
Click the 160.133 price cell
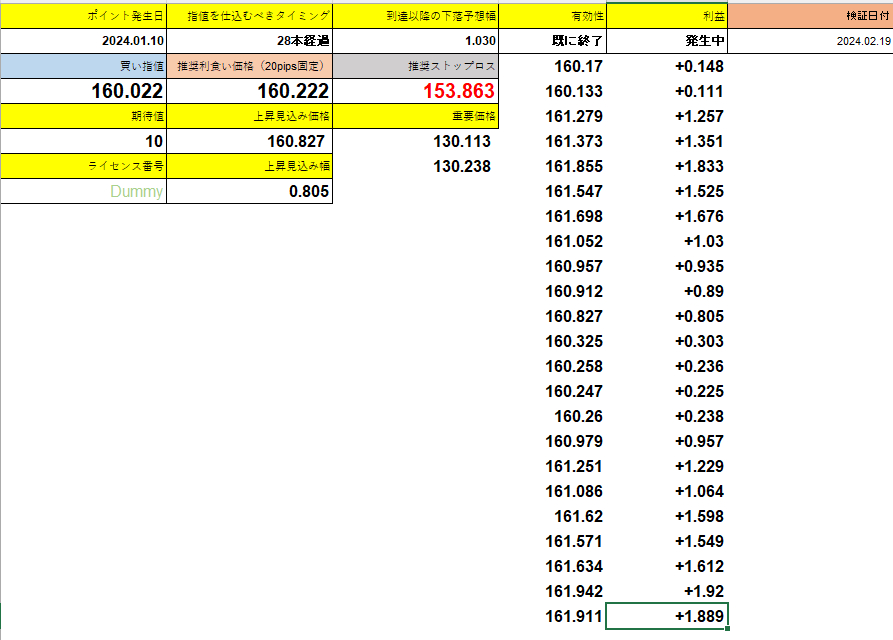coord(552,91)
